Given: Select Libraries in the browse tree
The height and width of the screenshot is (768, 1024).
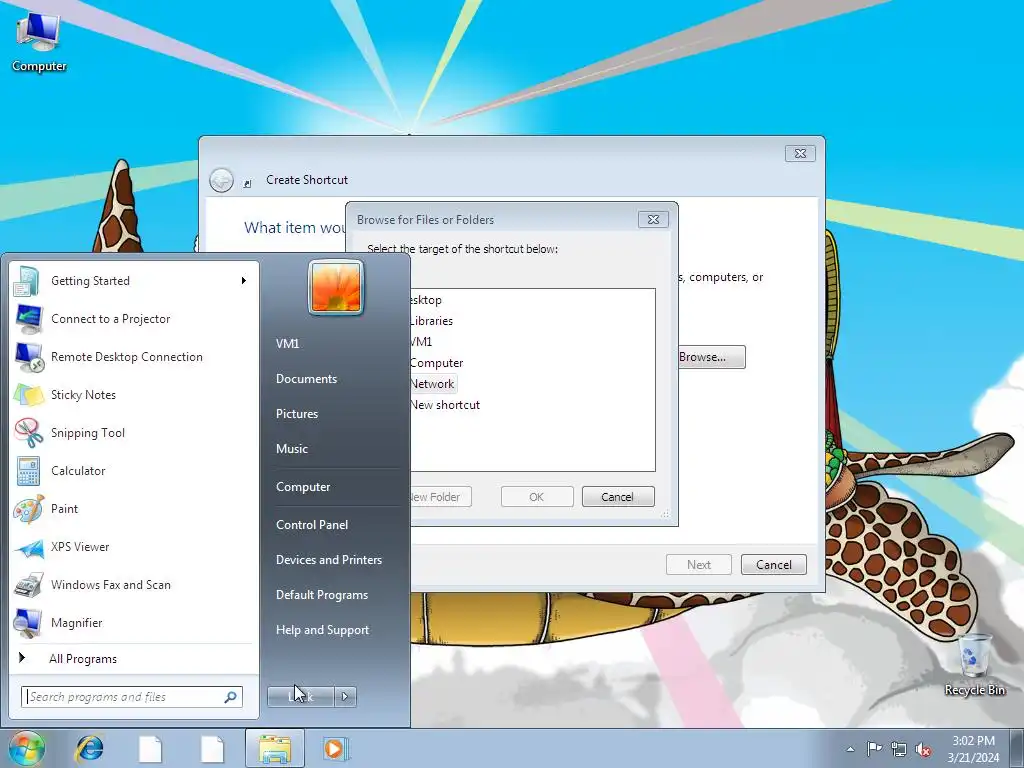Looking at the screenshot, I should 431,321.
